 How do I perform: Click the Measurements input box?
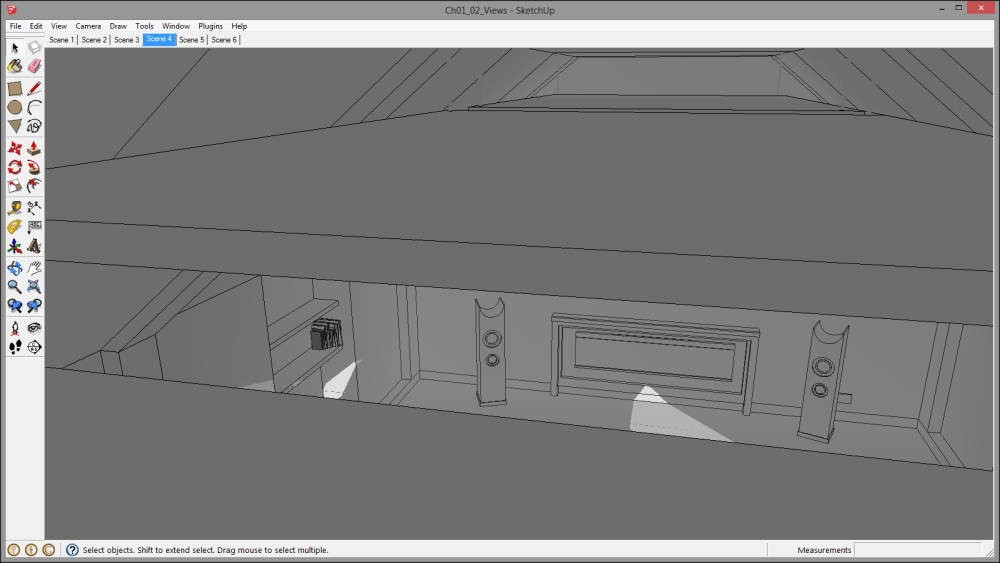pyautogui.click(x=918, y=550)
